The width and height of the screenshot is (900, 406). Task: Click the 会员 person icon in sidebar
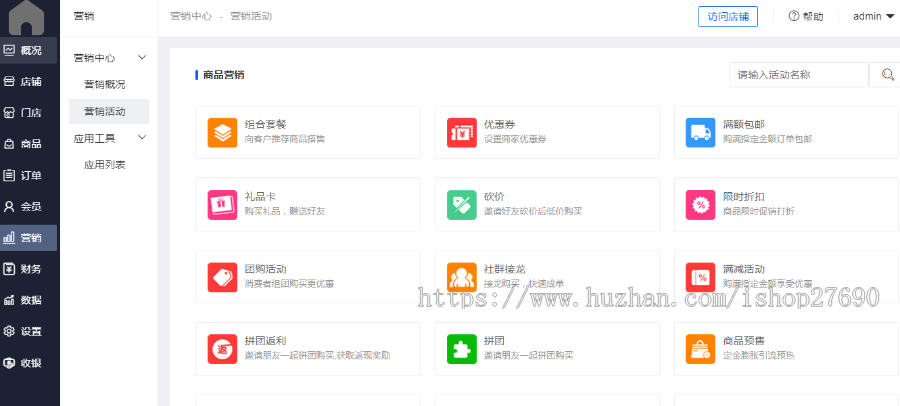point(9,207)
